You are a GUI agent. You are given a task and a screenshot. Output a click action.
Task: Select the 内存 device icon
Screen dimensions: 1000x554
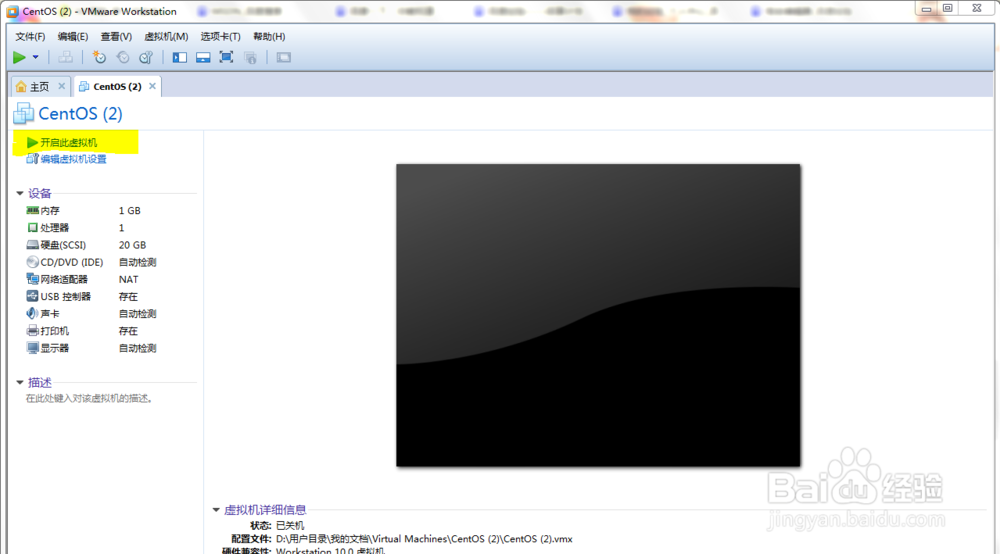(33, 210)
